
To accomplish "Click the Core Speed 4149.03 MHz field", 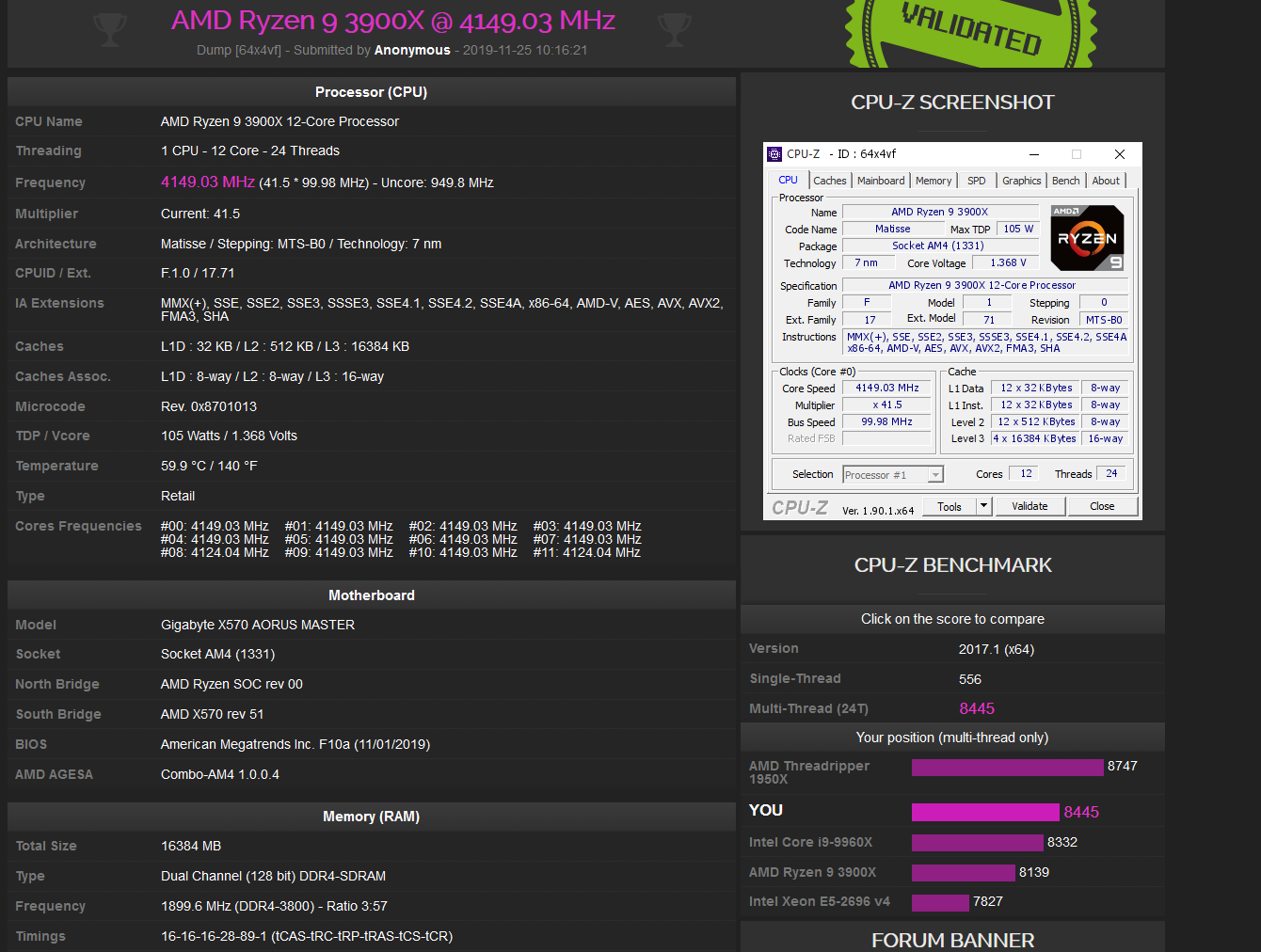I will click(x=886, y=388).
